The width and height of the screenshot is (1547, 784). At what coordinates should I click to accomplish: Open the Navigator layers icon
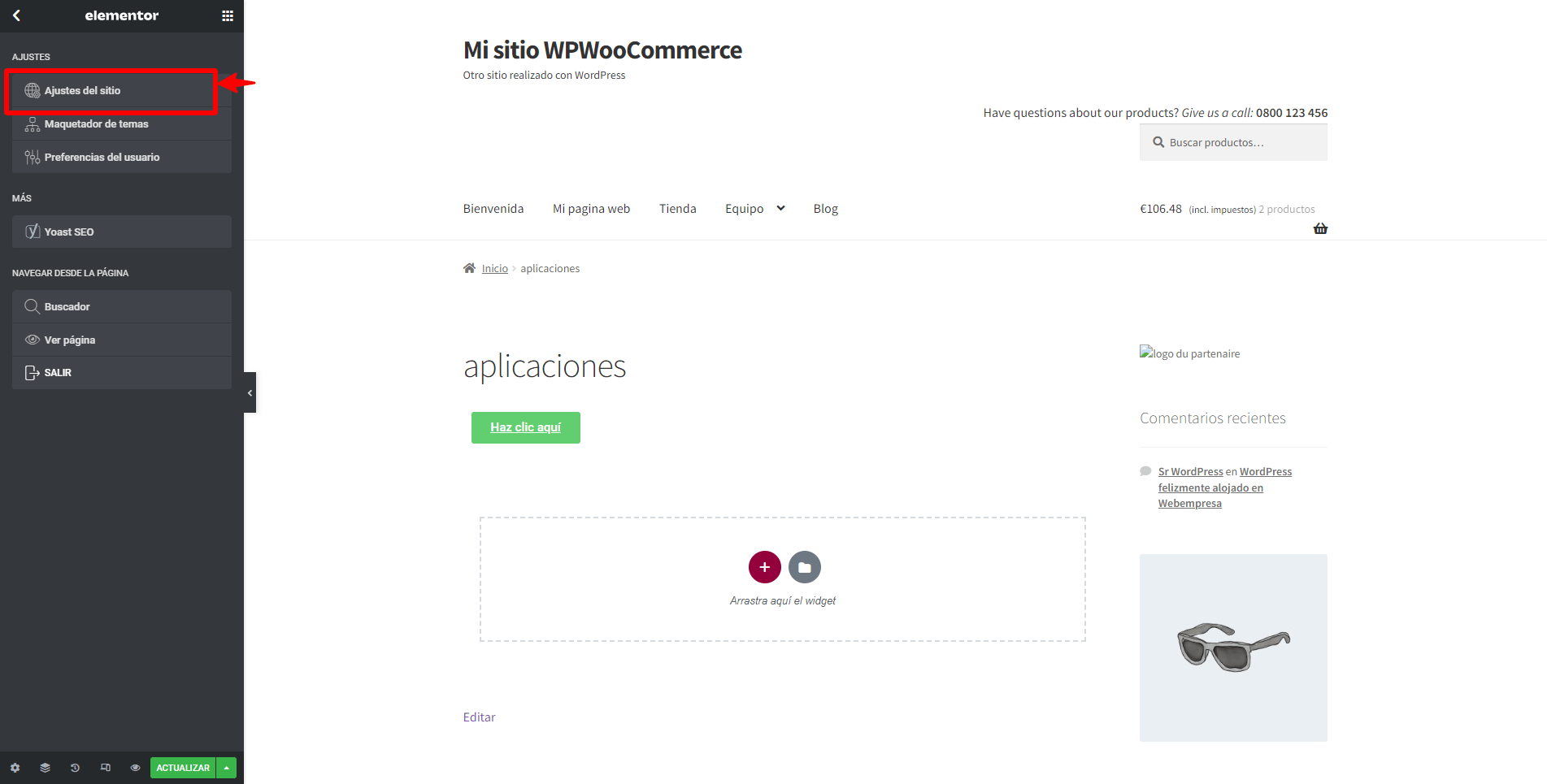[x=45, y=768]
